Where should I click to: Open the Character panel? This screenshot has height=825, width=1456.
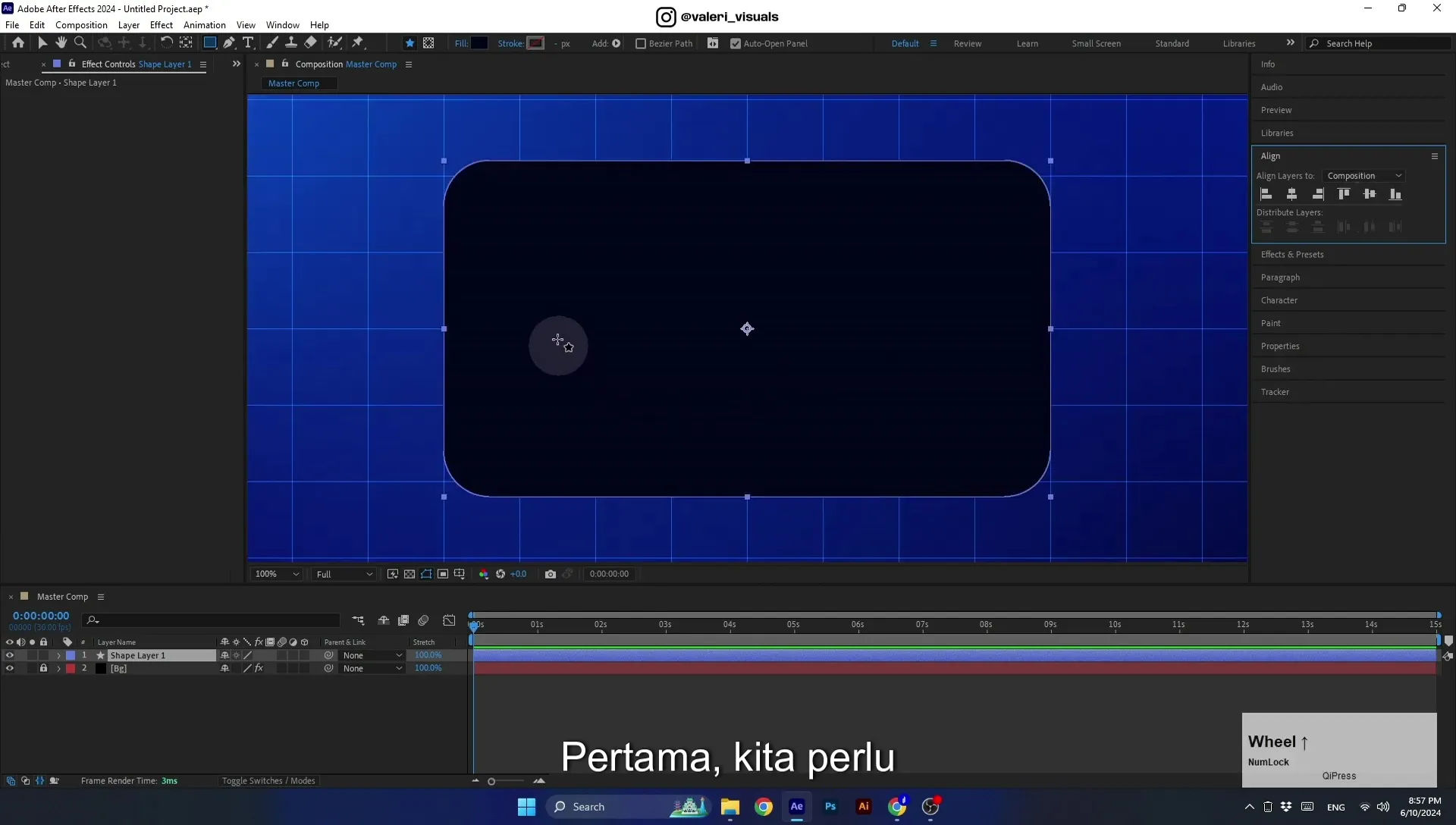coord(1279,300)
